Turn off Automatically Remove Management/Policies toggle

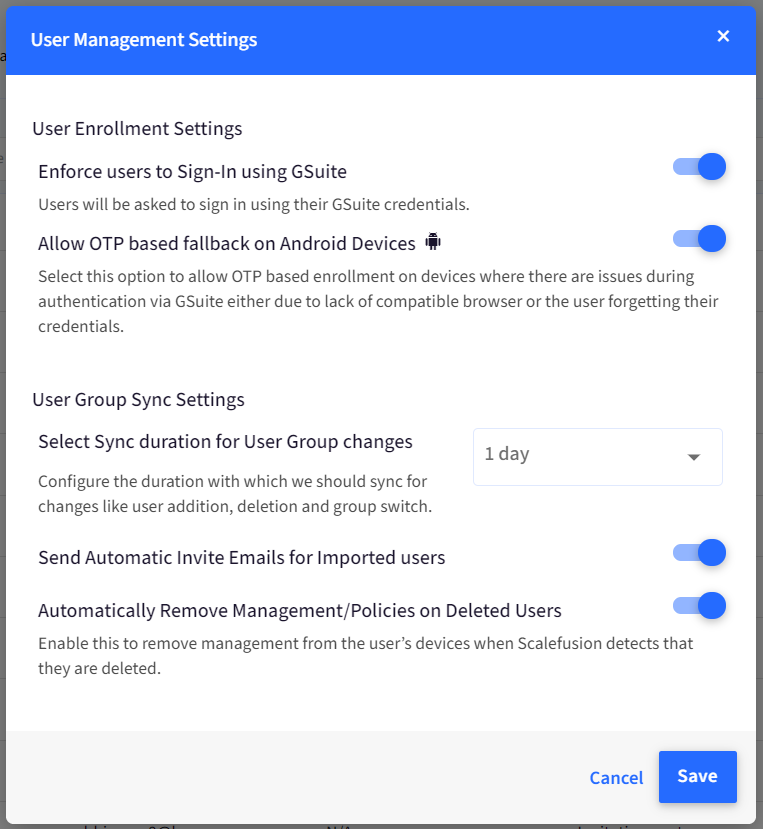point(699,605)
